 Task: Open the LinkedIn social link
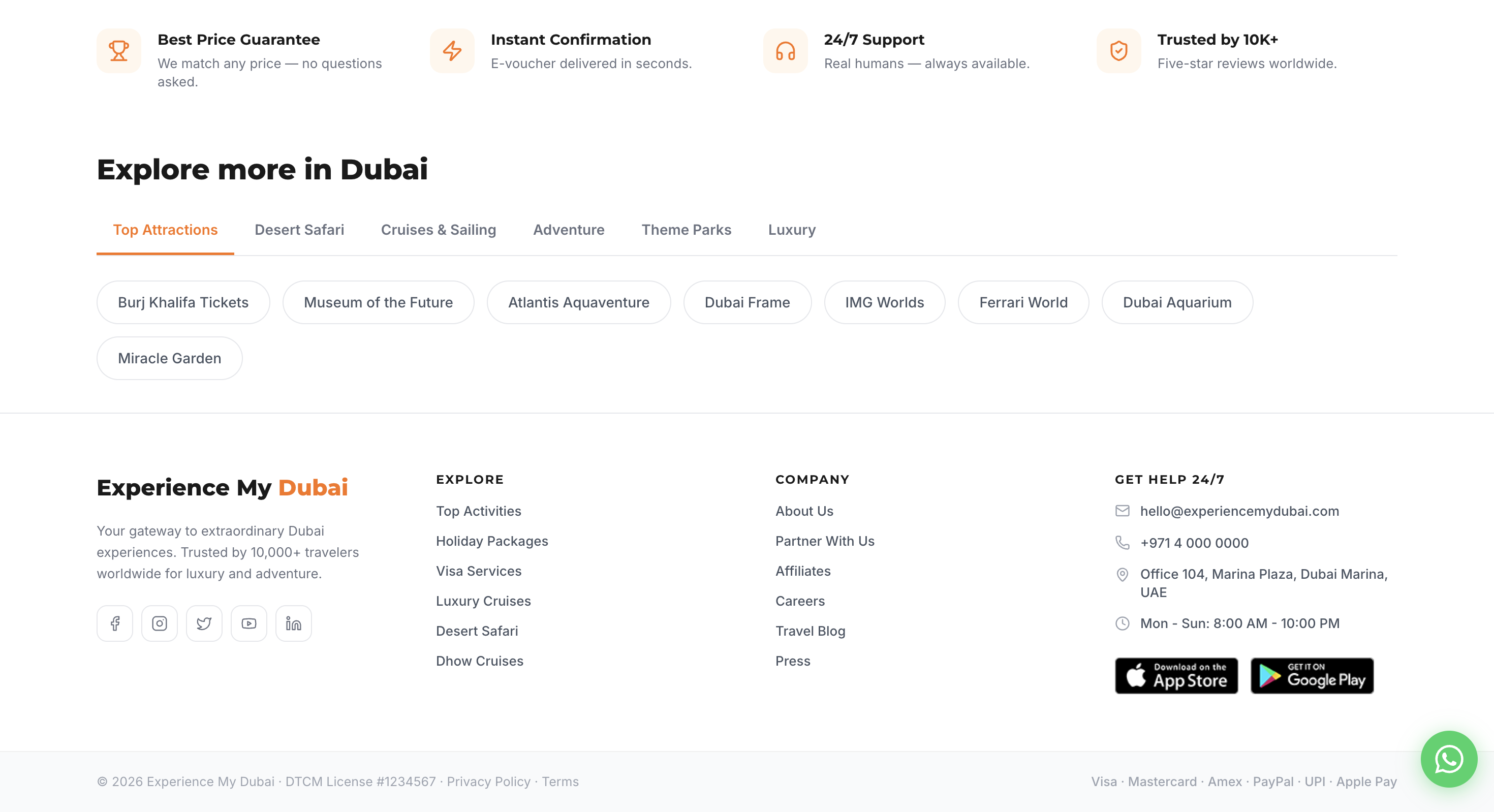tap(294, 623)
